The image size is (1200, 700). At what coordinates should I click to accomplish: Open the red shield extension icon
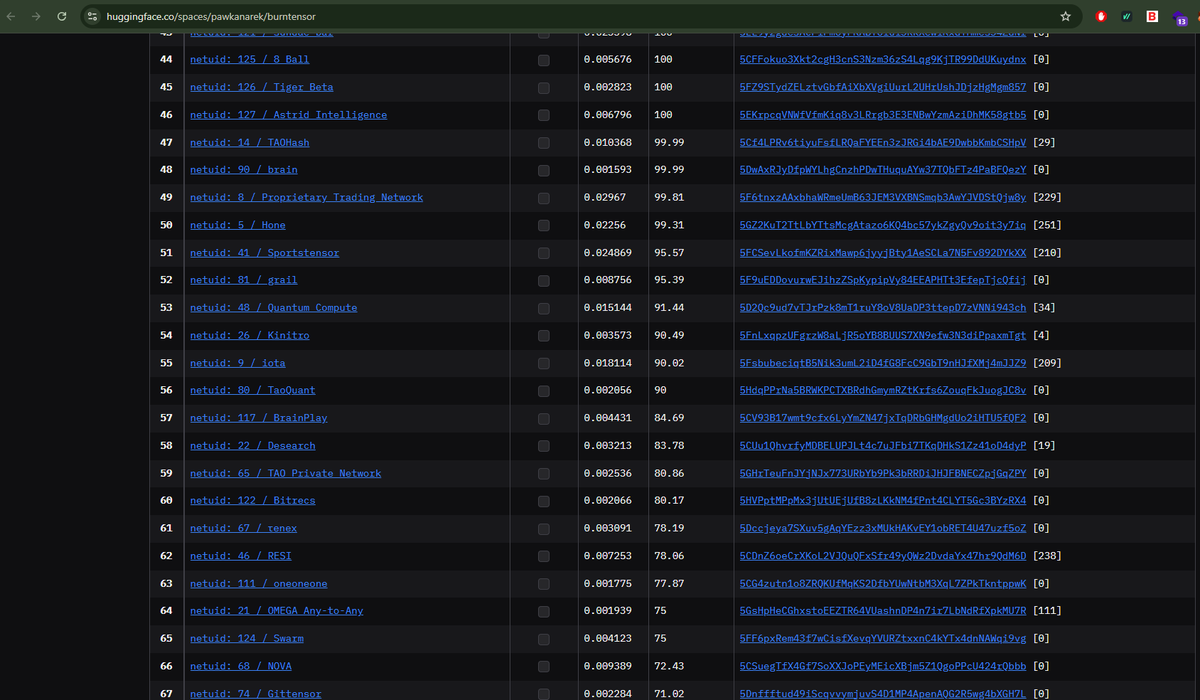click(1102, 17)
